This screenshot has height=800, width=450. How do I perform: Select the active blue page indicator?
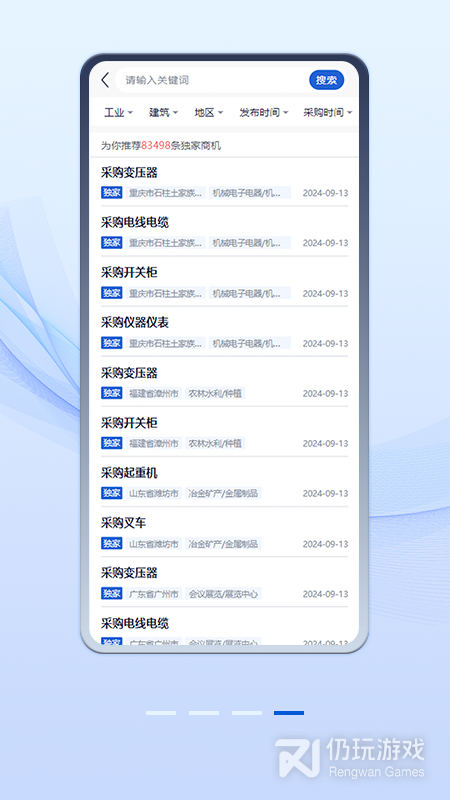[289, 713]
